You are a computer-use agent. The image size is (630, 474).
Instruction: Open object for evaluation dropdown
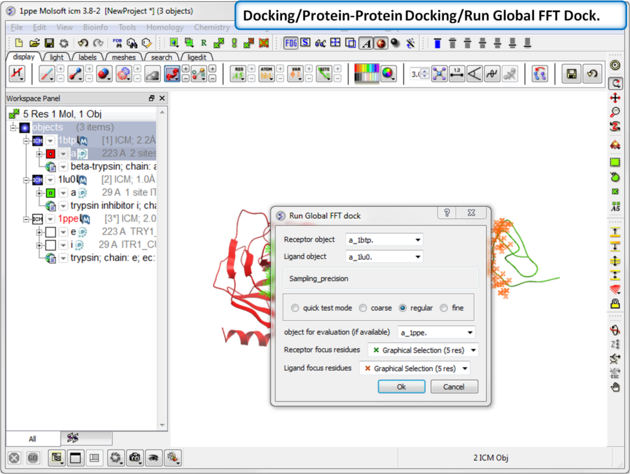point(436,333)
